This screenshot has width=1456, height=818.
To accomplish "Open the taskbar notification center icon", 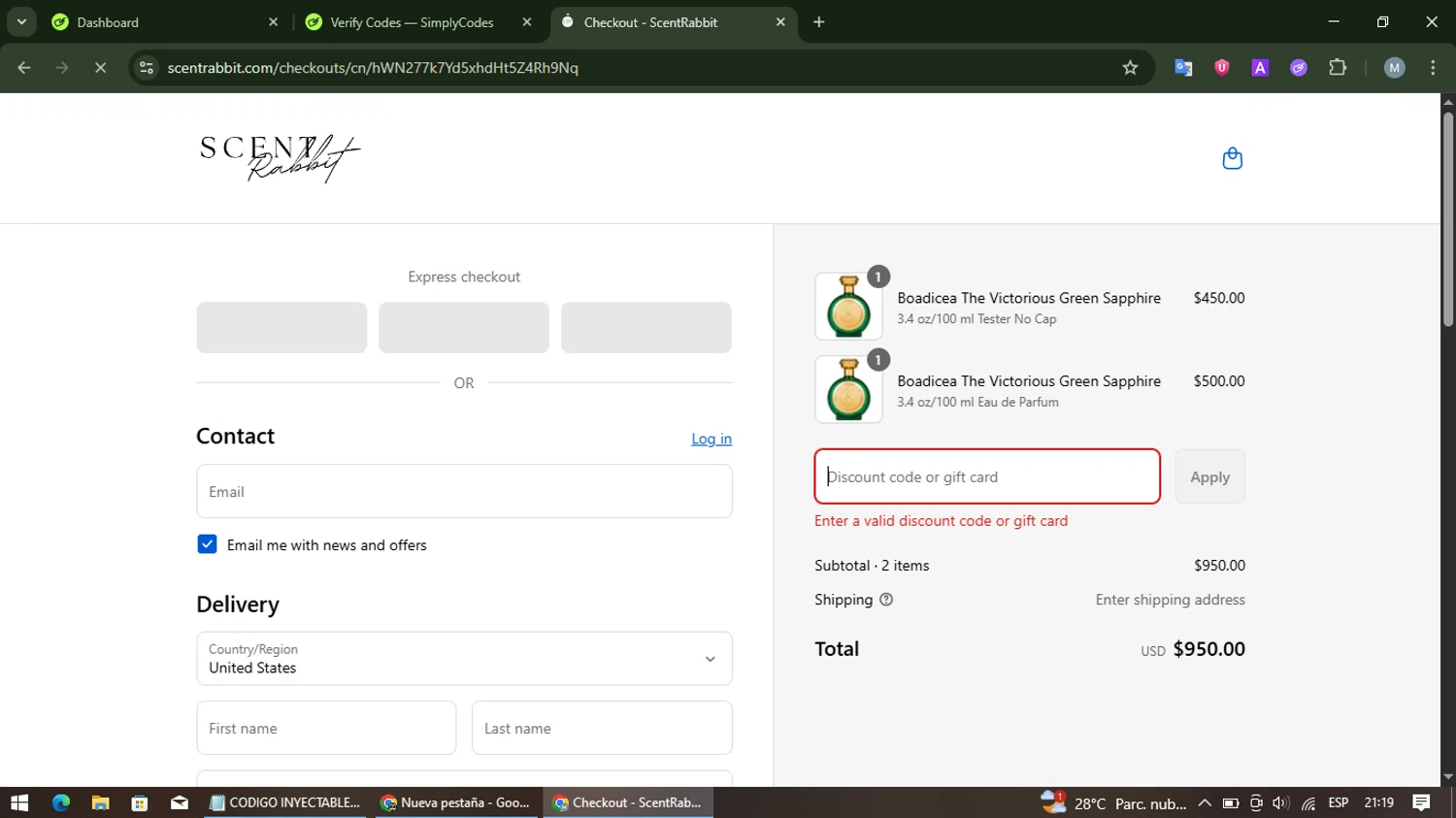I will 1421,802.
